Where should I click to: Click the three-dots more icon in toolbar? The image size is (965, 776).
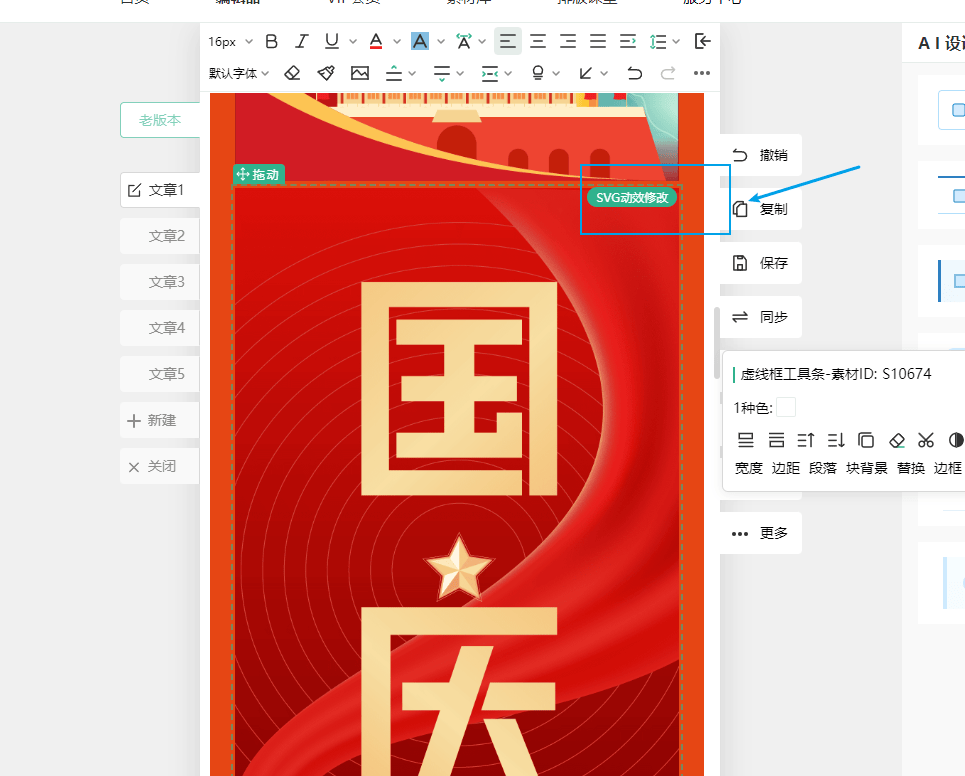coord(701,73)
